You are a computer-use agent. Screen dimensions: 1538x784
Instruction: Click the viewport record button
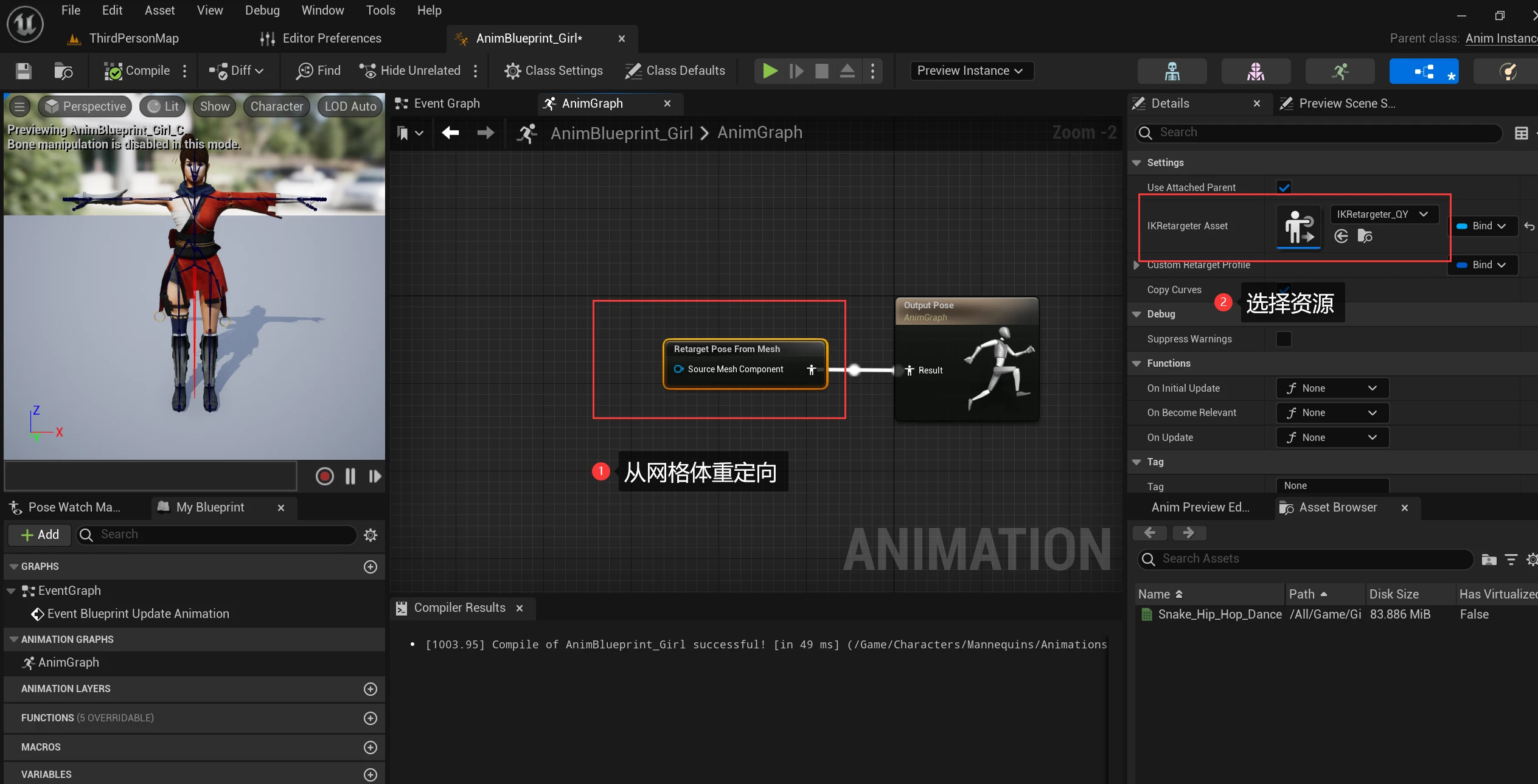point(324,476)
